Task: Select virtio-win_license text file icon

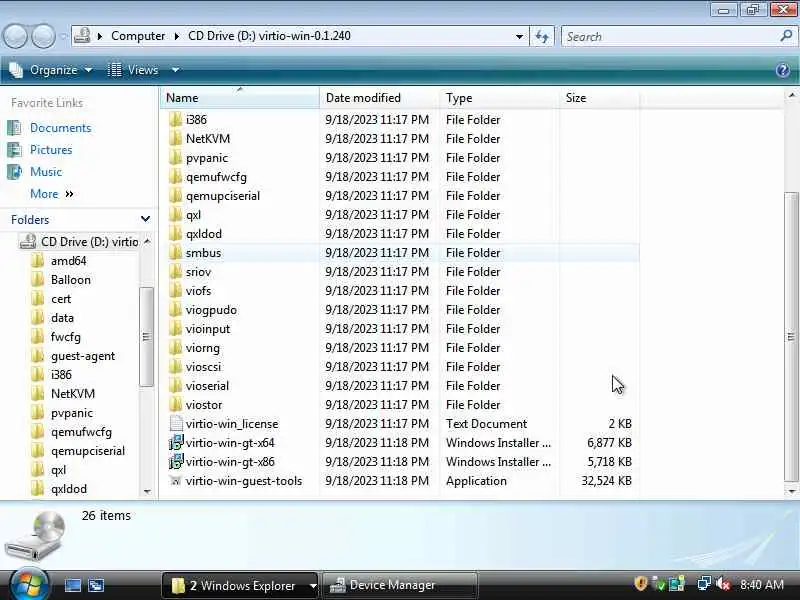Action: pyautogui.click(x=176, y=424)
